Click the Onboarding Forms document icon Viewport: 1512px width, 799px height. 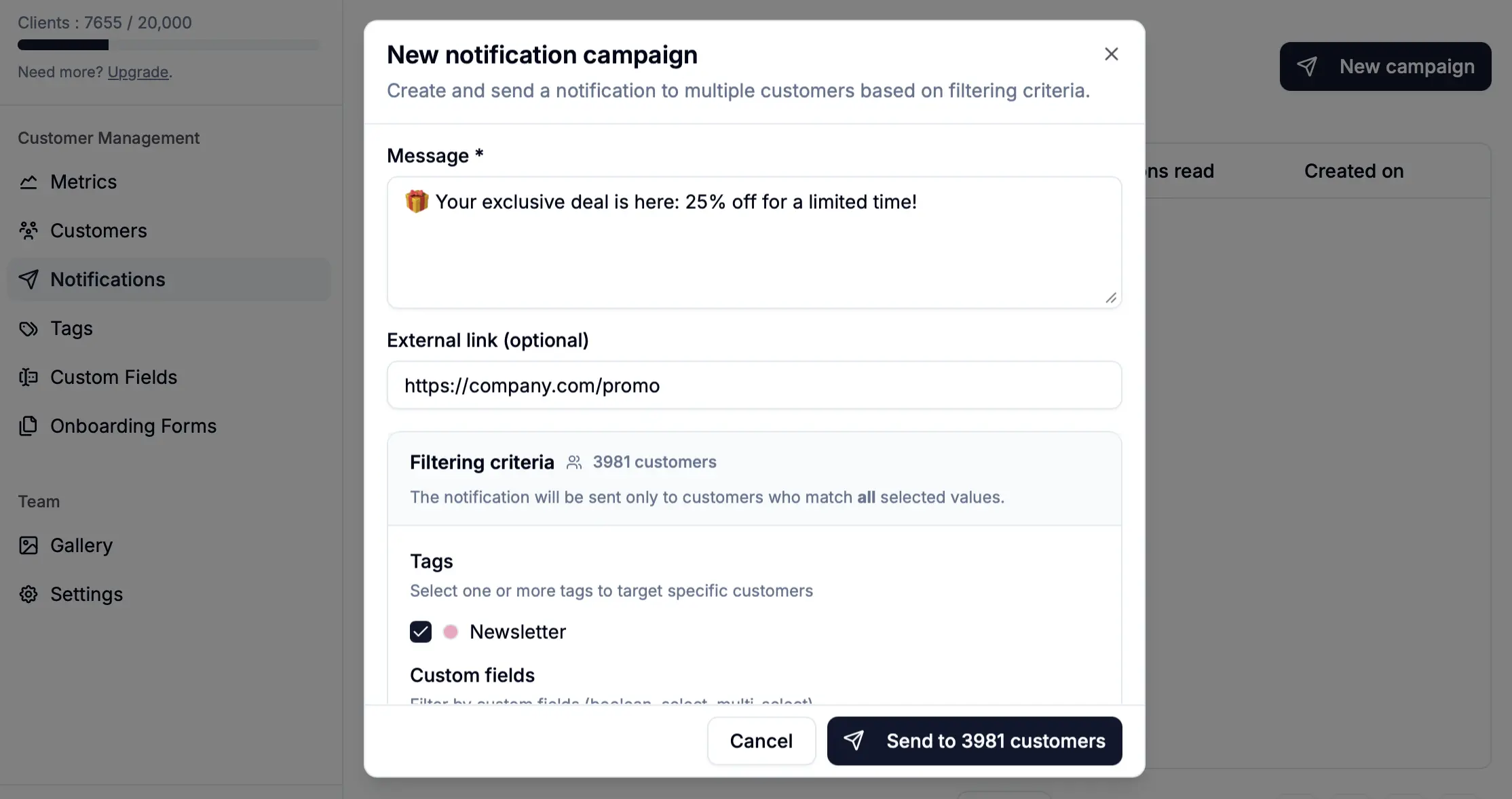click(x=29, y=426)
